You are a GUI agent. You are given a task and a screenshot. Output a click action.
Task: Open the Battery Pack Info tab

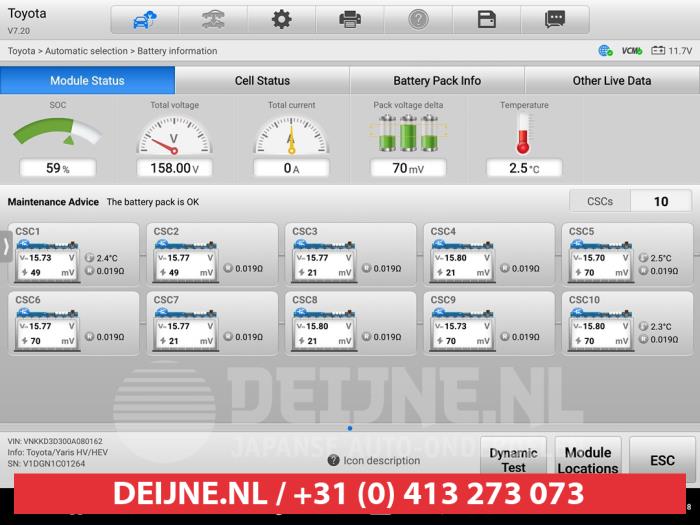437,81
